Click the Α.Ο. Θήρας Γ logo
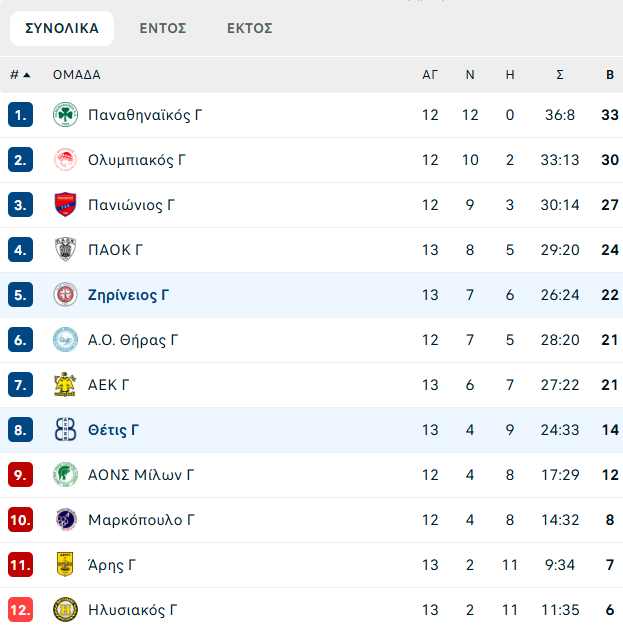 coord(65,340)
